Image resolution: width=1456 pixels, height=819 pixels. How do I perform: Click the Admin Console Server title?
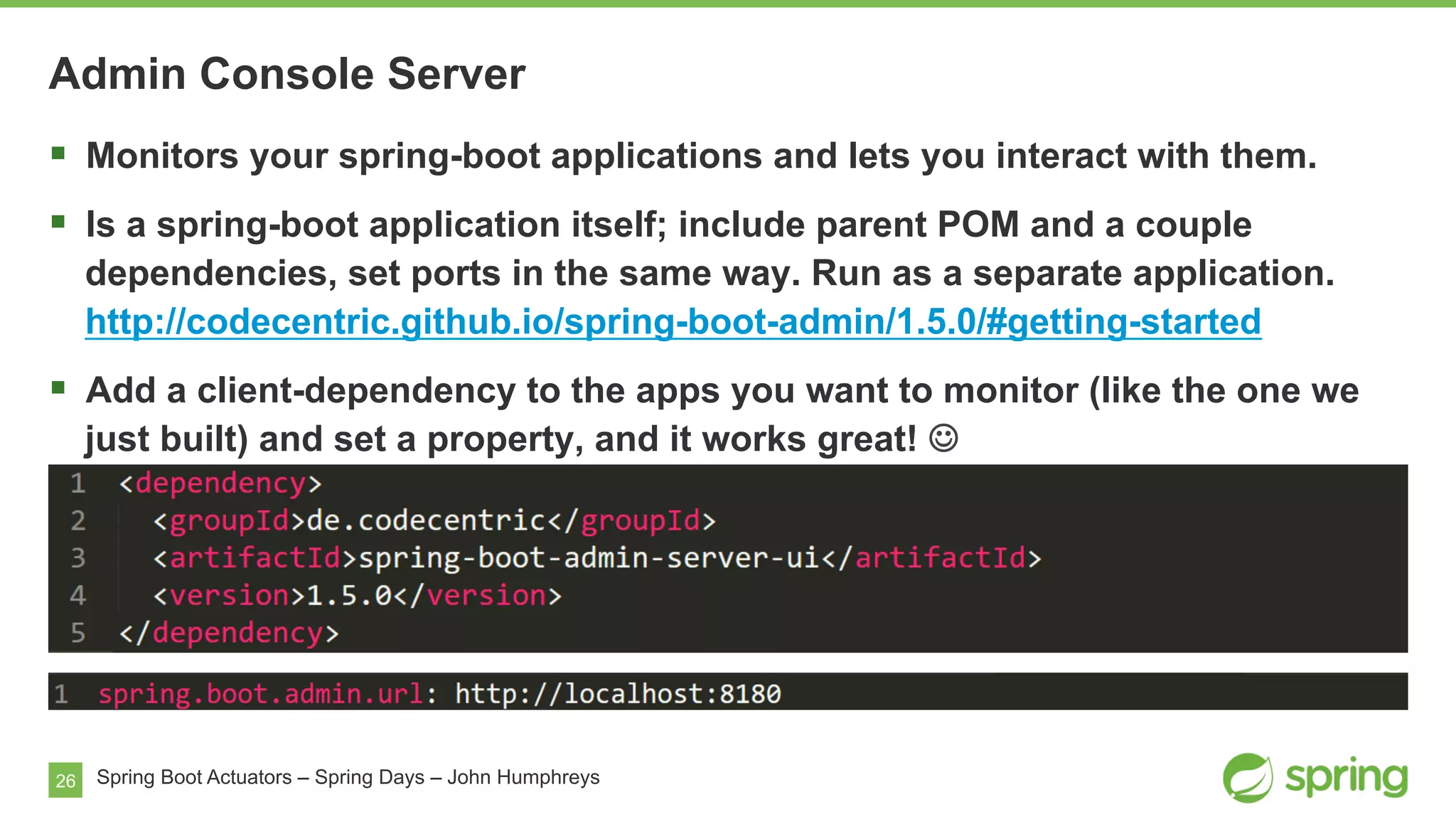[x=287, y=74]
